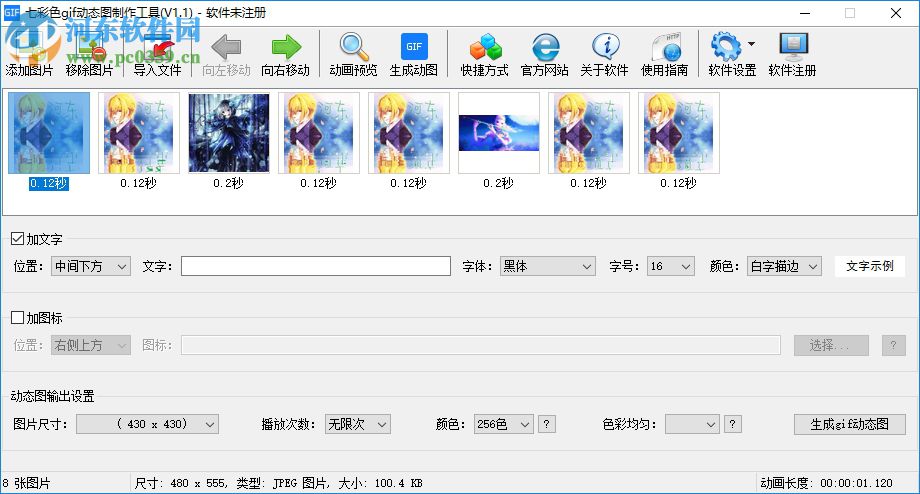Click the status bar text 8 张图片
Screen dimensions: 920x494
pyautogui.click(x=26, y=483)
